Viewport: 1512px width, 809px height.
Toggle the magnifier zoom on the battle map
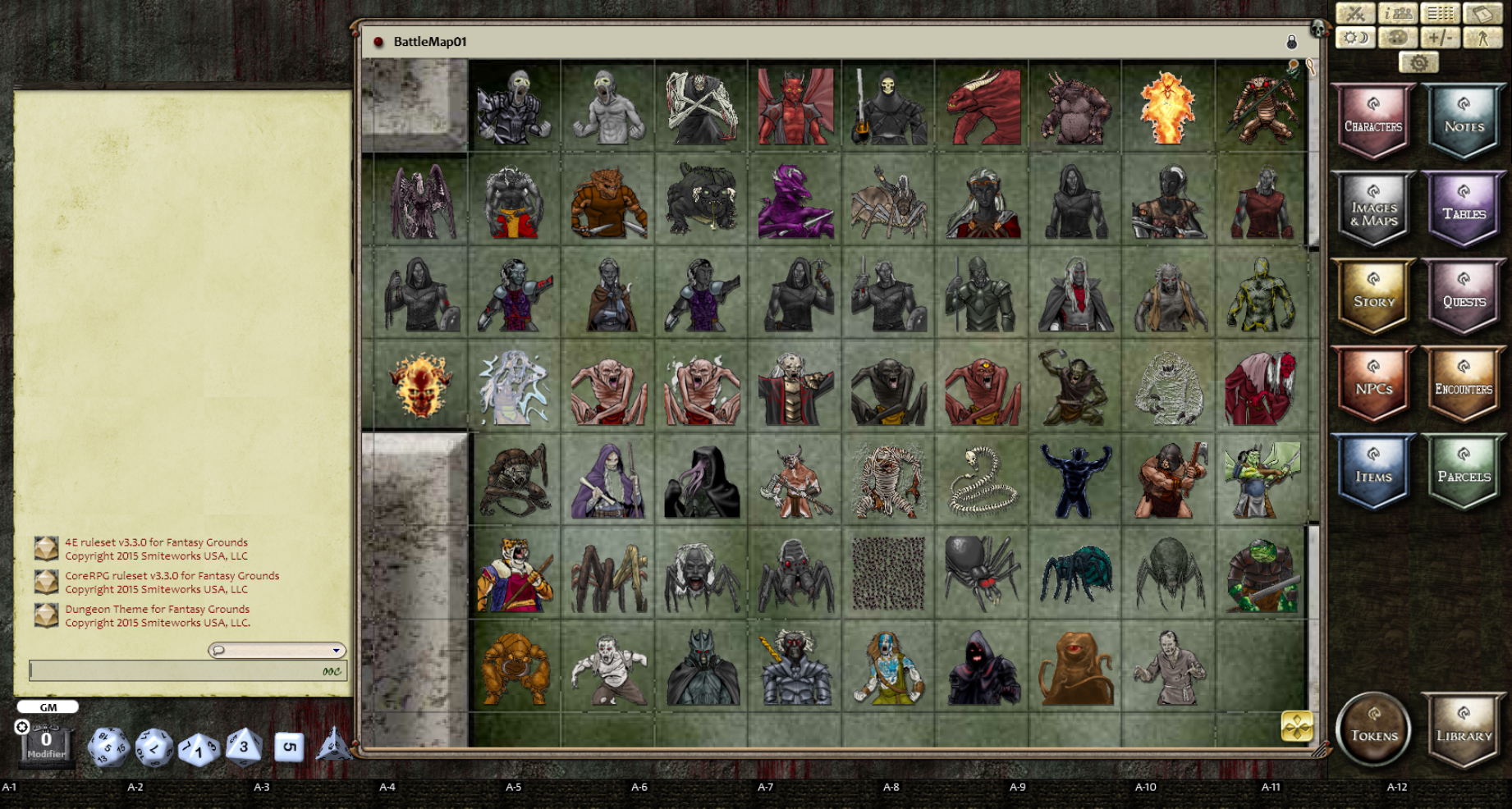coord(1311,66)
